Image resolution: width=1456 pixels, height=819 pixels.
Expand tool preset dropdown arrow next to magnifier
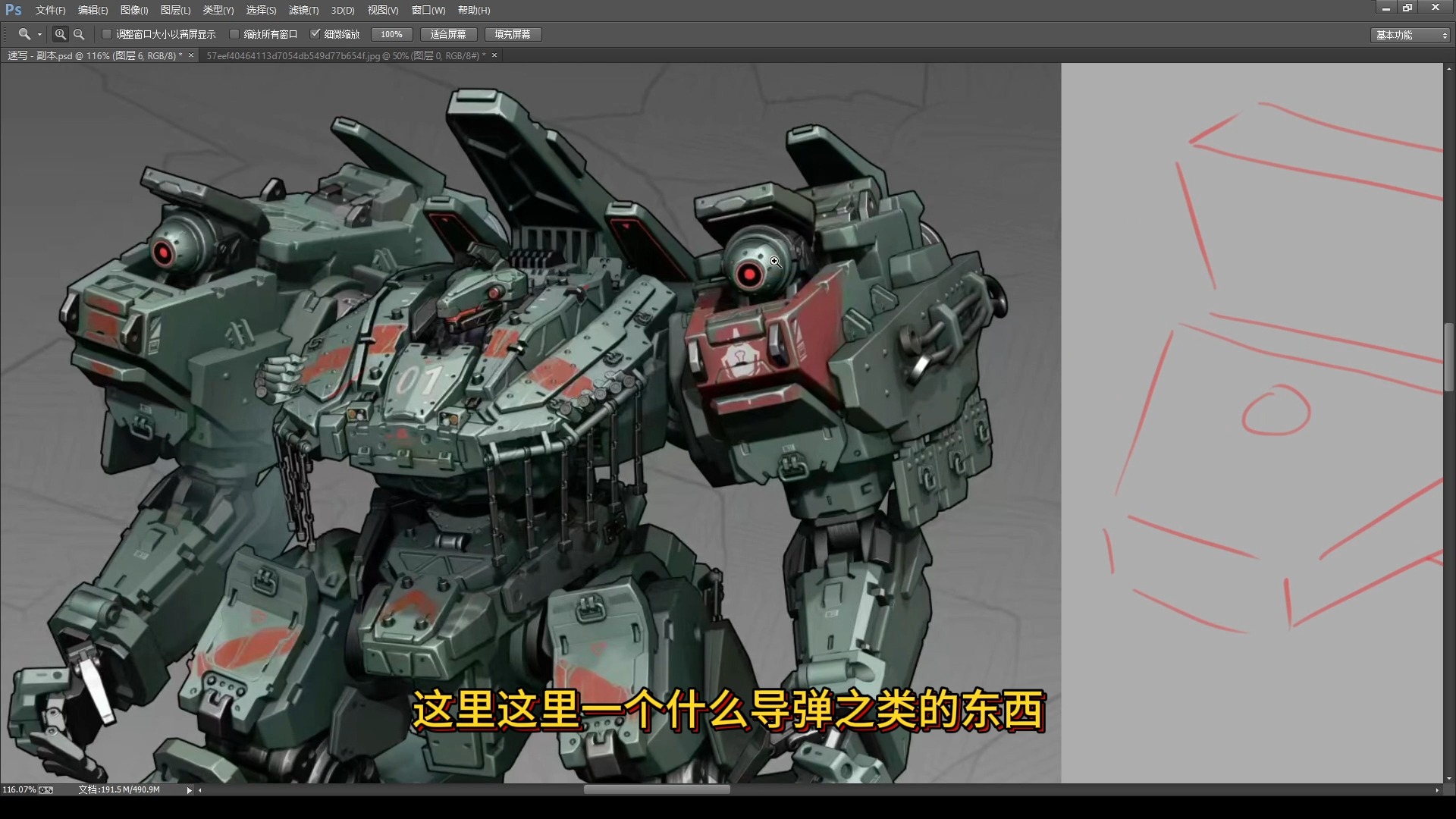[x=39, y=35]
